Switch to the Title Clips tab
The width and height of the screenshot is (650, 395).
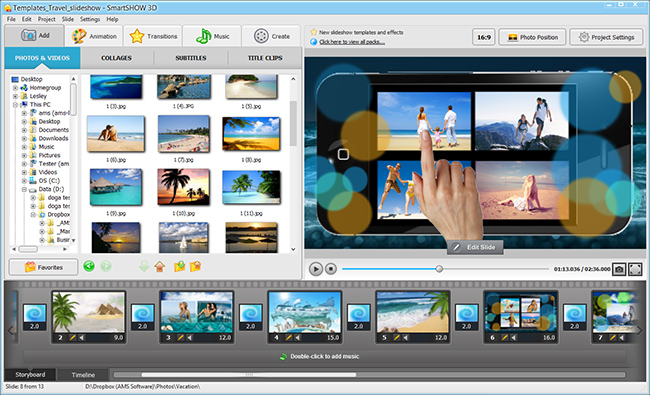265,58
